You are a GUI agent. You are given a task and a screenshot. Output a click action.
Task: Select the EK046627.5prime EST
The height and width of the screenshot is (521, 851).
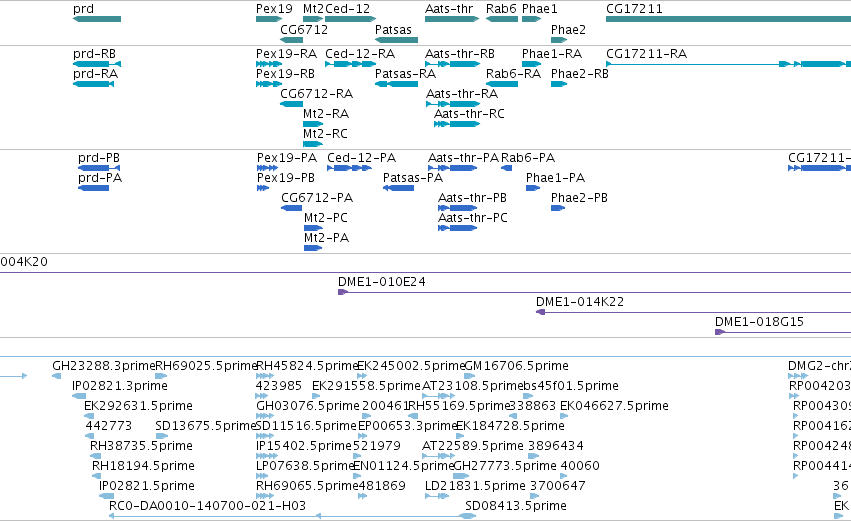tap(564, 416)
